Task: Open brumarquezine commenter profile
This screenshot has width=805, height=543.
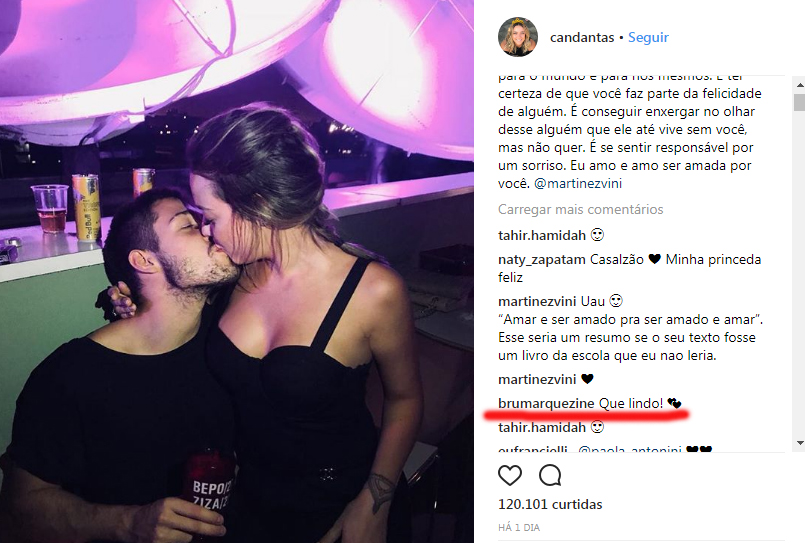Action: 546,403
